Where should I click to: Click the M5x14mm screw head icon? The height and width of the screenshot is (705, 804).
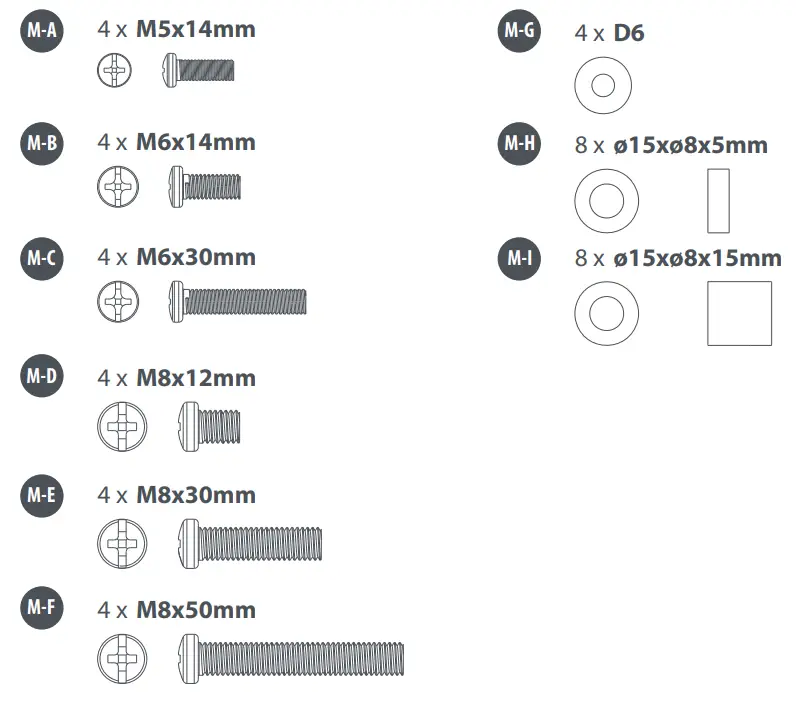coord(116,70)
